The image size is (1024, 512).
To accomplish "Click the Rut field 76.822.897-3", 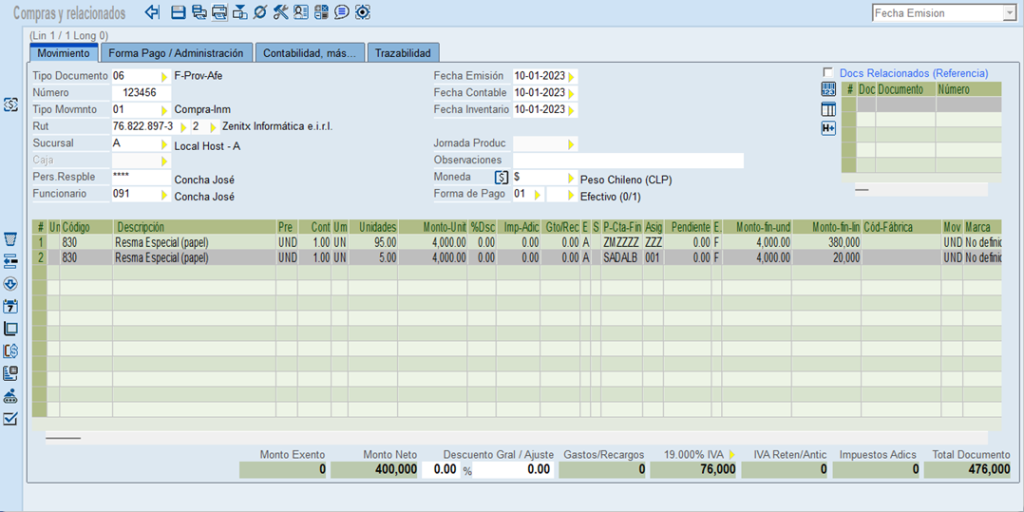I will pyautogui.click(x=144, y=126).
